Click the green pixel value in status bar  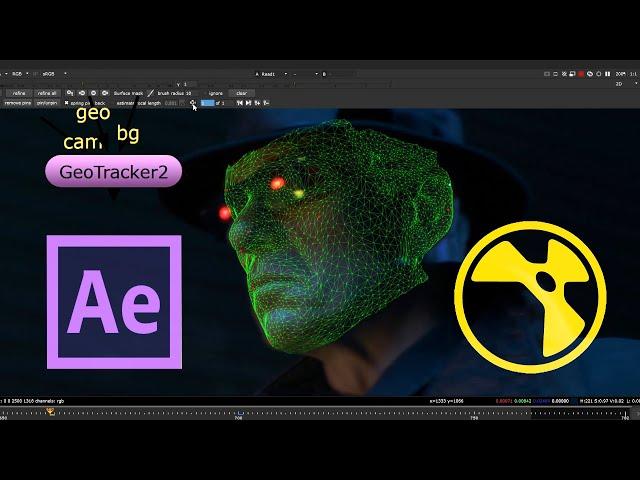[522, 401]
